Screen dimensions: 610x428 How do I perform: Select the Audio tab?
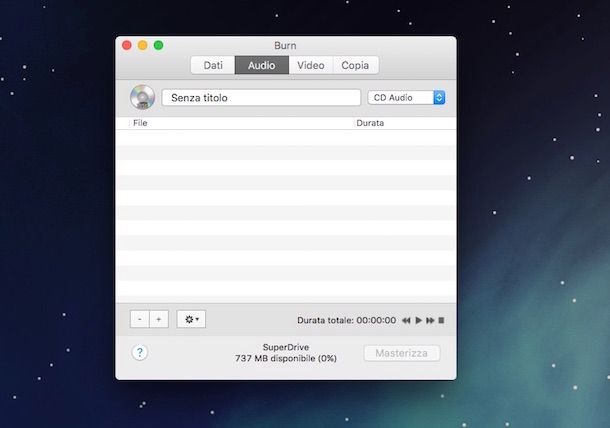pyautogui.click(x=261, y=65)
